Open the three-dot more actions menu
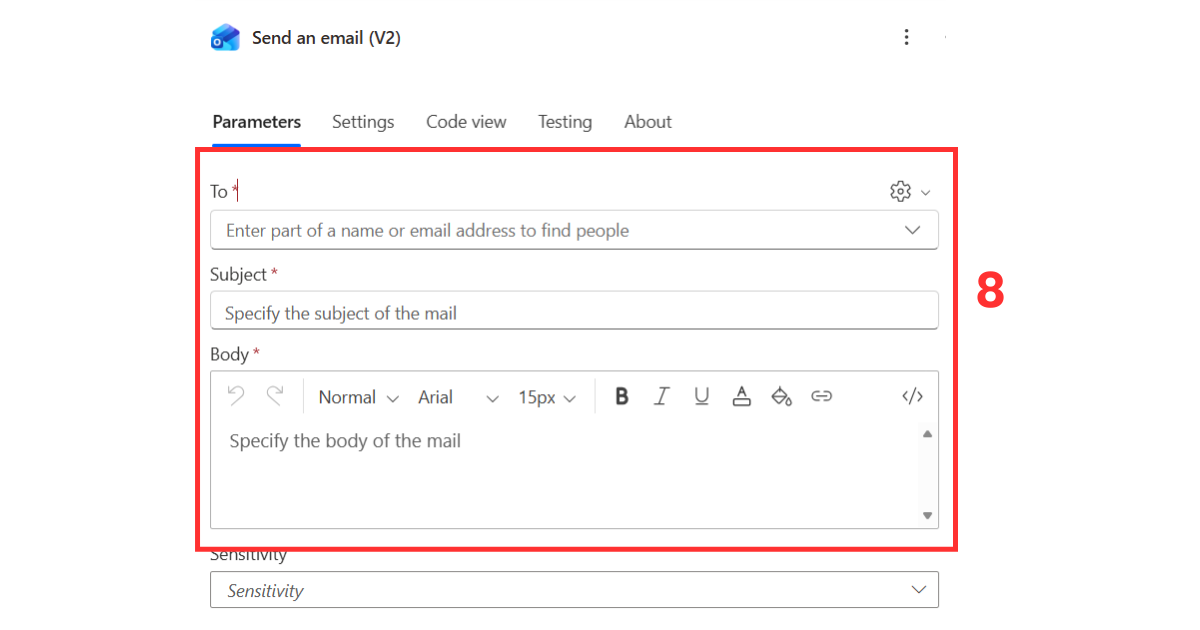 [906, 37]
